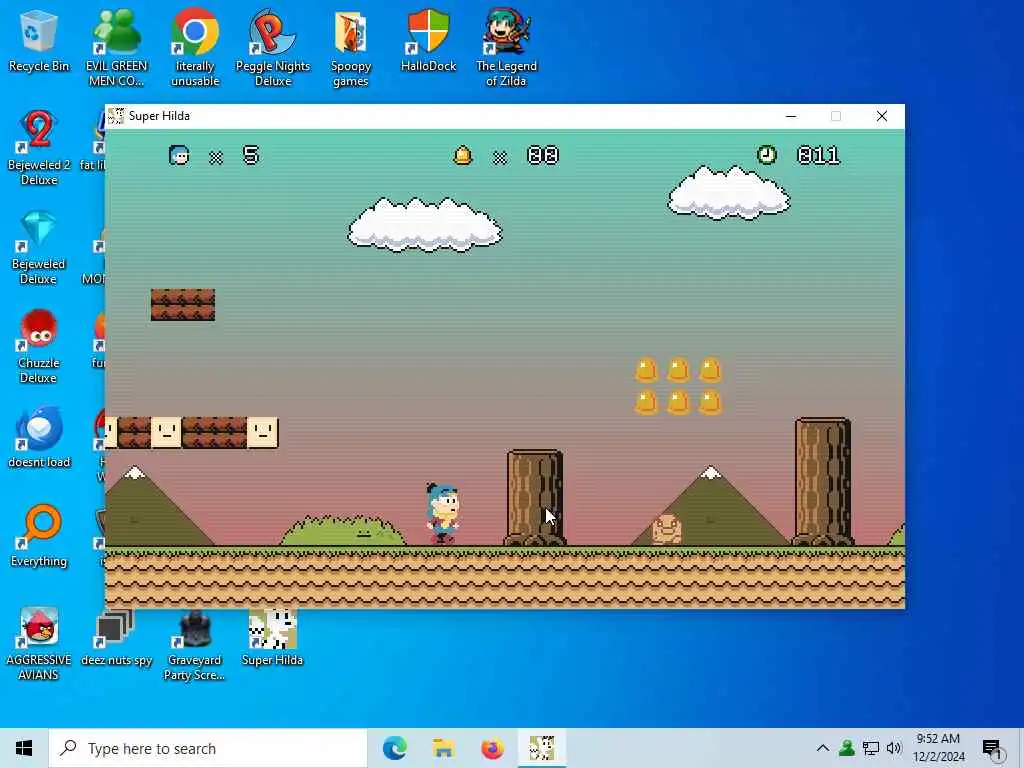Viewport: 1024px width, 768px height.
Task: Close the Super Hilda window
Action: (x=882, y=116)
